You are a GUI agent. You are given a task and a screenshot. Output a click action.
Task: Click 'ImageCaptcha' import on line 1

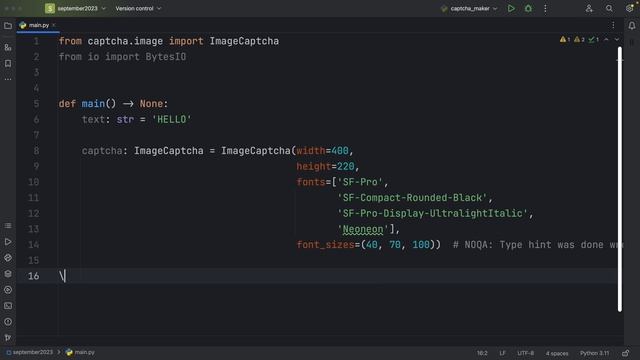coord(244,41)
